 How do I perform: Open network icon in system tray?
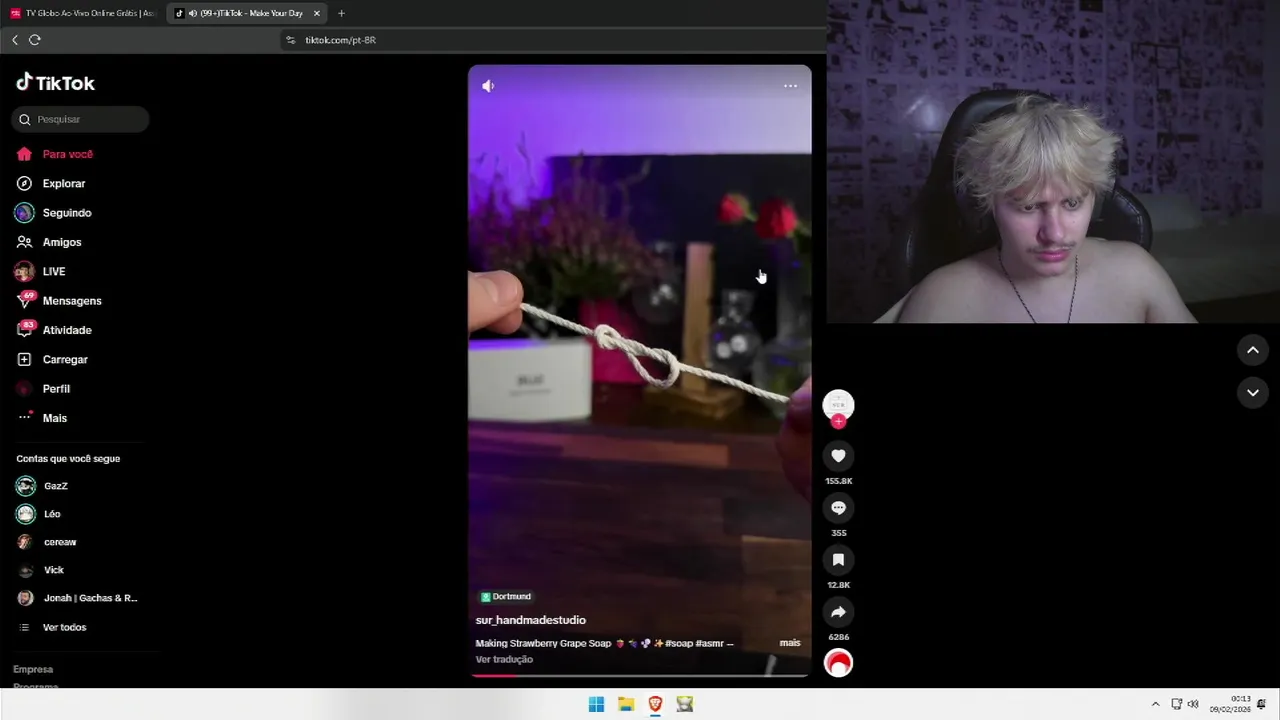point(1177,704)
